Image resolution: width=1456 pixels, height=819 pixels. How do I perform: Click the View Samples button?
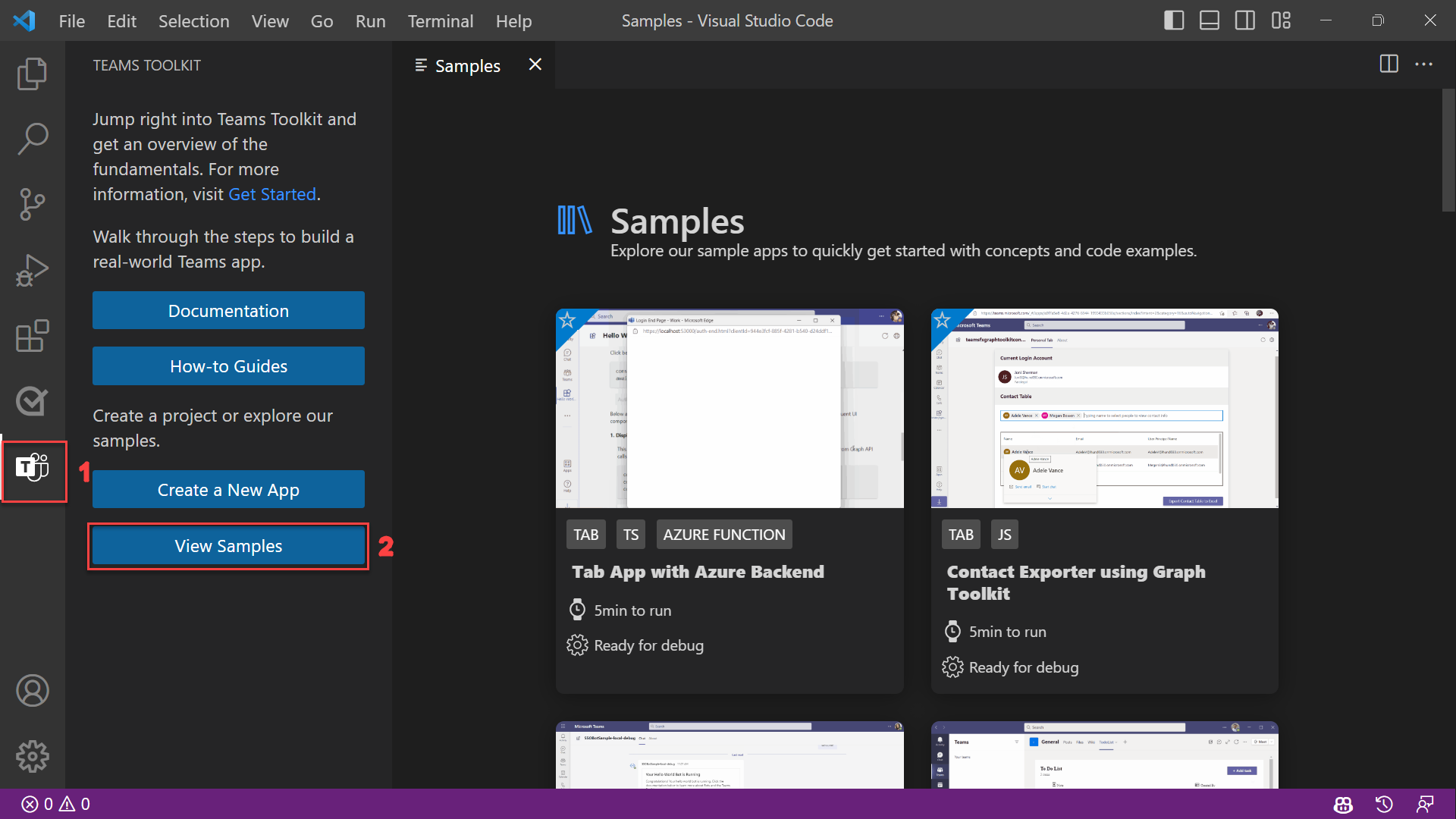coord(228,545)
